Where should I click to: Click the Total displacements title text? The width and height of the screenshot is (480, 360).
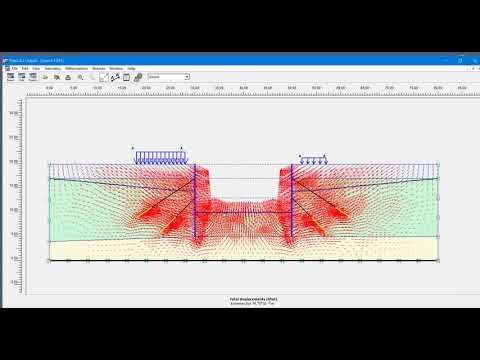point(253,299)
